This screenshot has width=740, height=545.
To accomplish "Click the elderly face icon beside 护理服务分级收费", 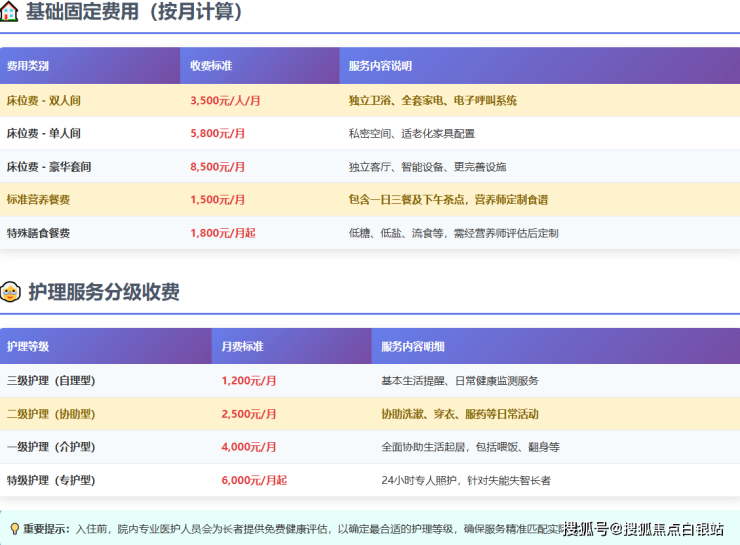I will (x=10, y=292).
